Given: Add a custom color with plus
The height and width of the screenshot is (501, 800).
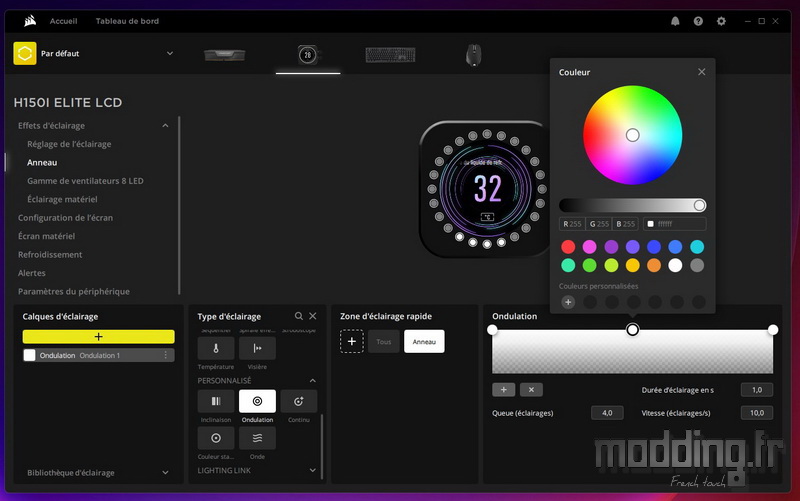Looking at the screenshot, I should point(568,302).
